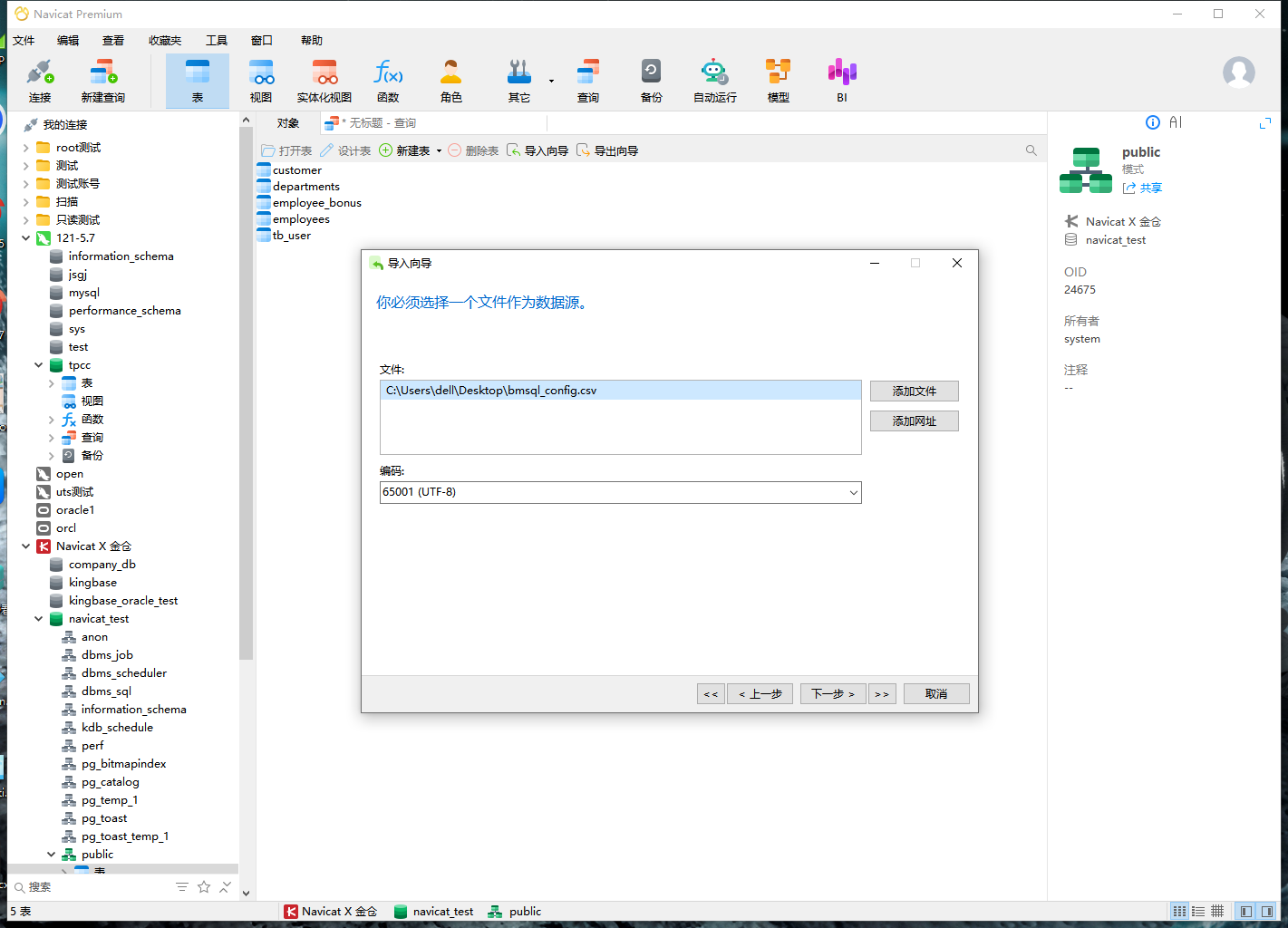Click the magnifier search icon in the object toolbar

click(x=1031, y=150)
